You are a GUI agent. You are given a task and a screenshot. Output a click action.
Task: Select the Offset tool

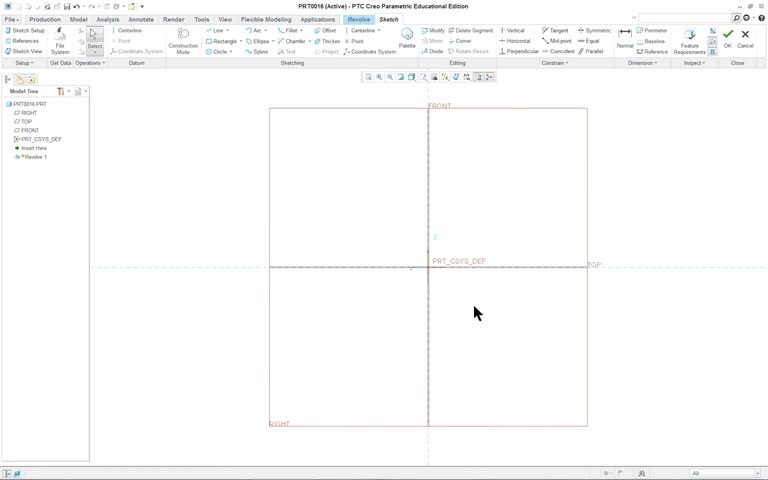tap(325, 30)
